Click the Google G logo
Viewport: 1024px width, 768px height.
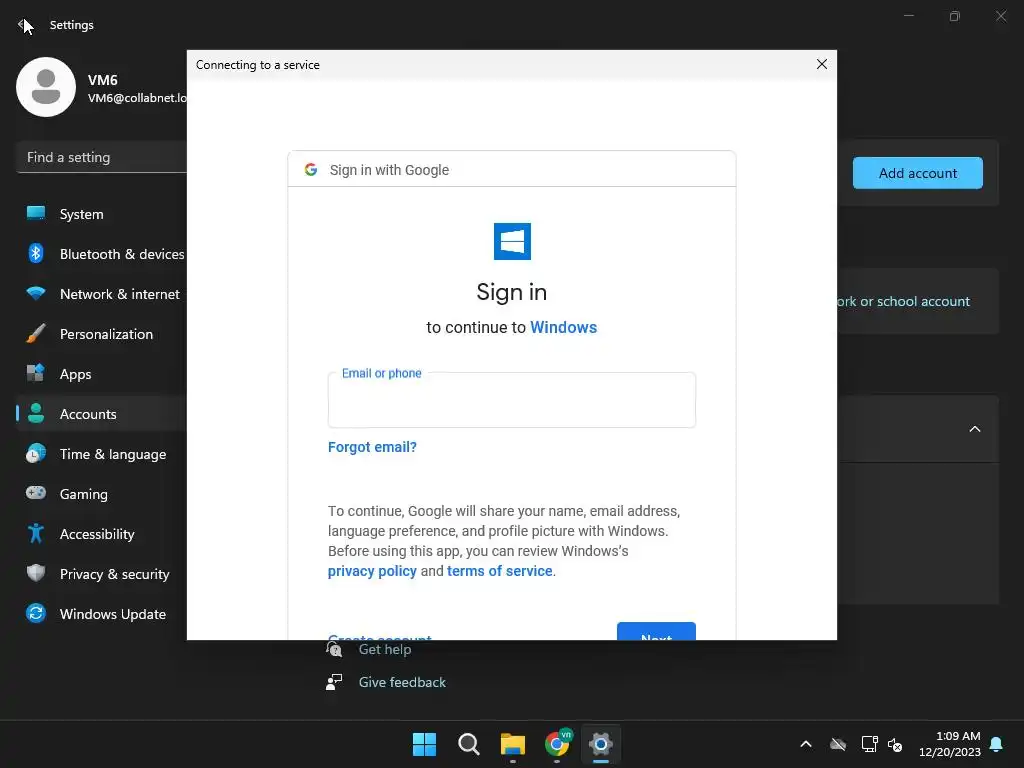point(311,170)
